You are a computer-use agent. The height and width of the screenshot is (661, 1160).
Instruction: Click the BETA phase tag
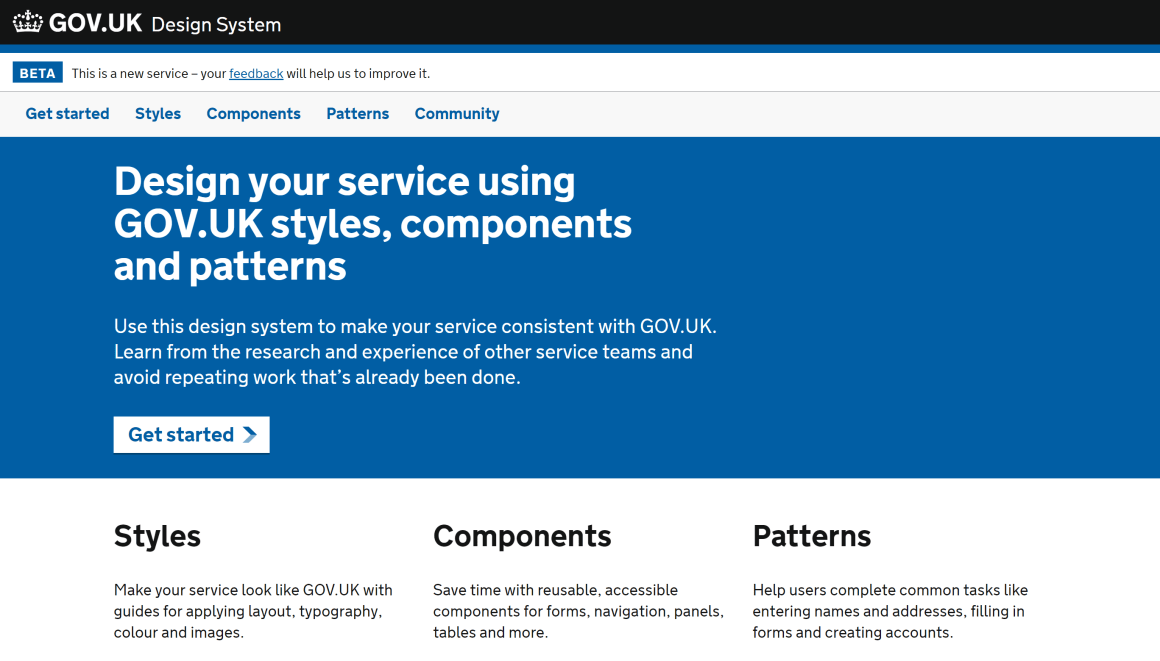click(38, 73)
